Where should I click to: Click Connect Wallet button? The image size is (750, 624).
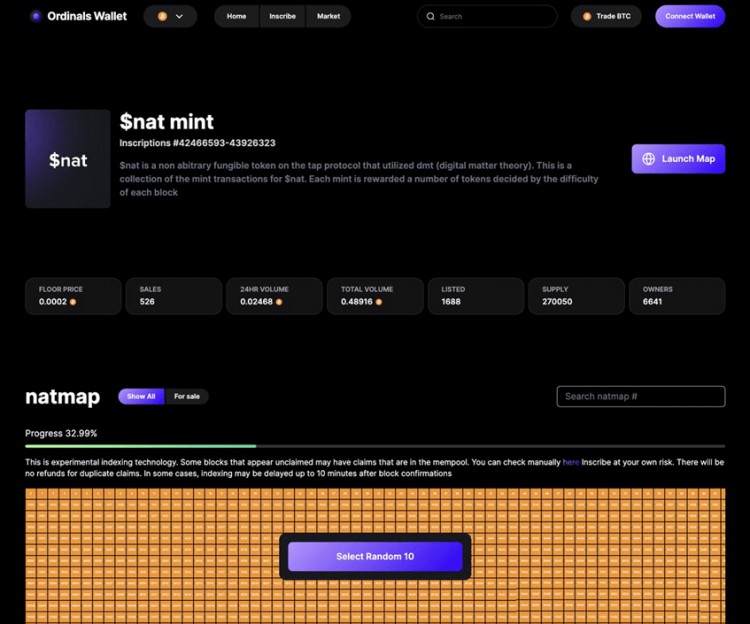[x=690, y=16]
